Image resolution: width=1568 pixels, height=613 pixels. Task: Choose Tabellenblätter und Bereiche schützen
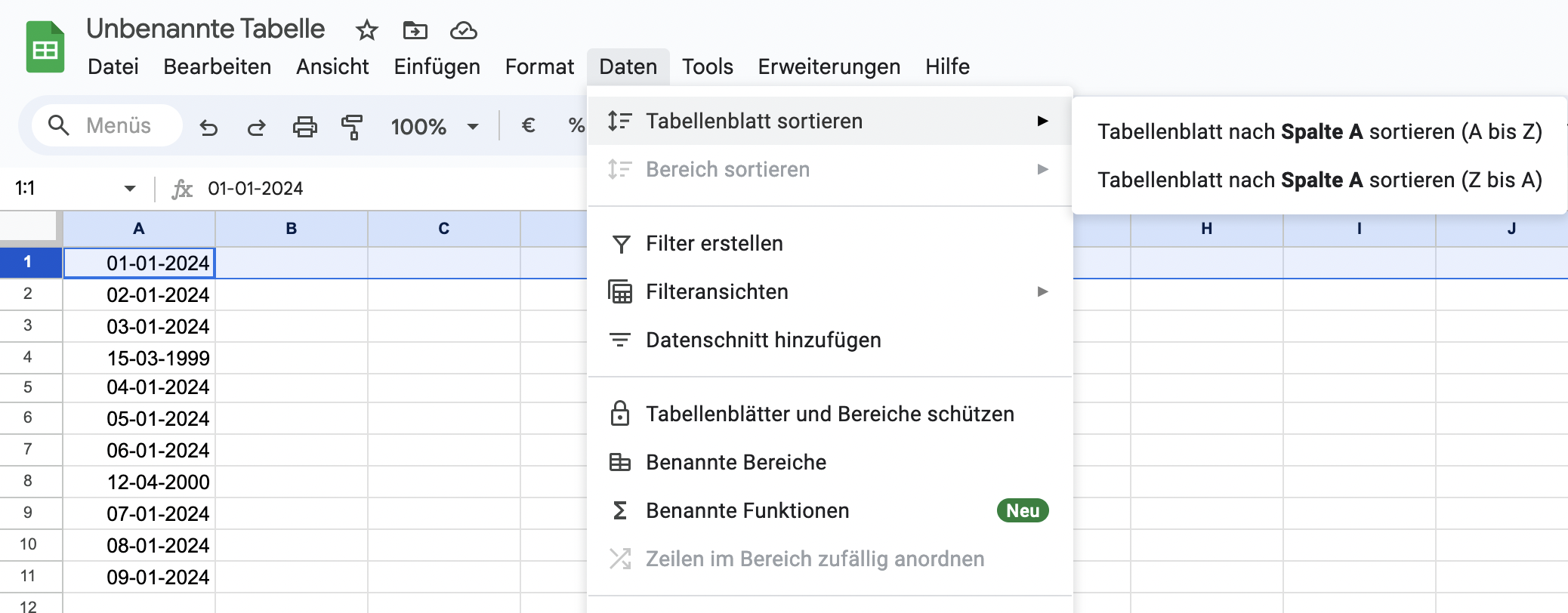pos(830,414)
